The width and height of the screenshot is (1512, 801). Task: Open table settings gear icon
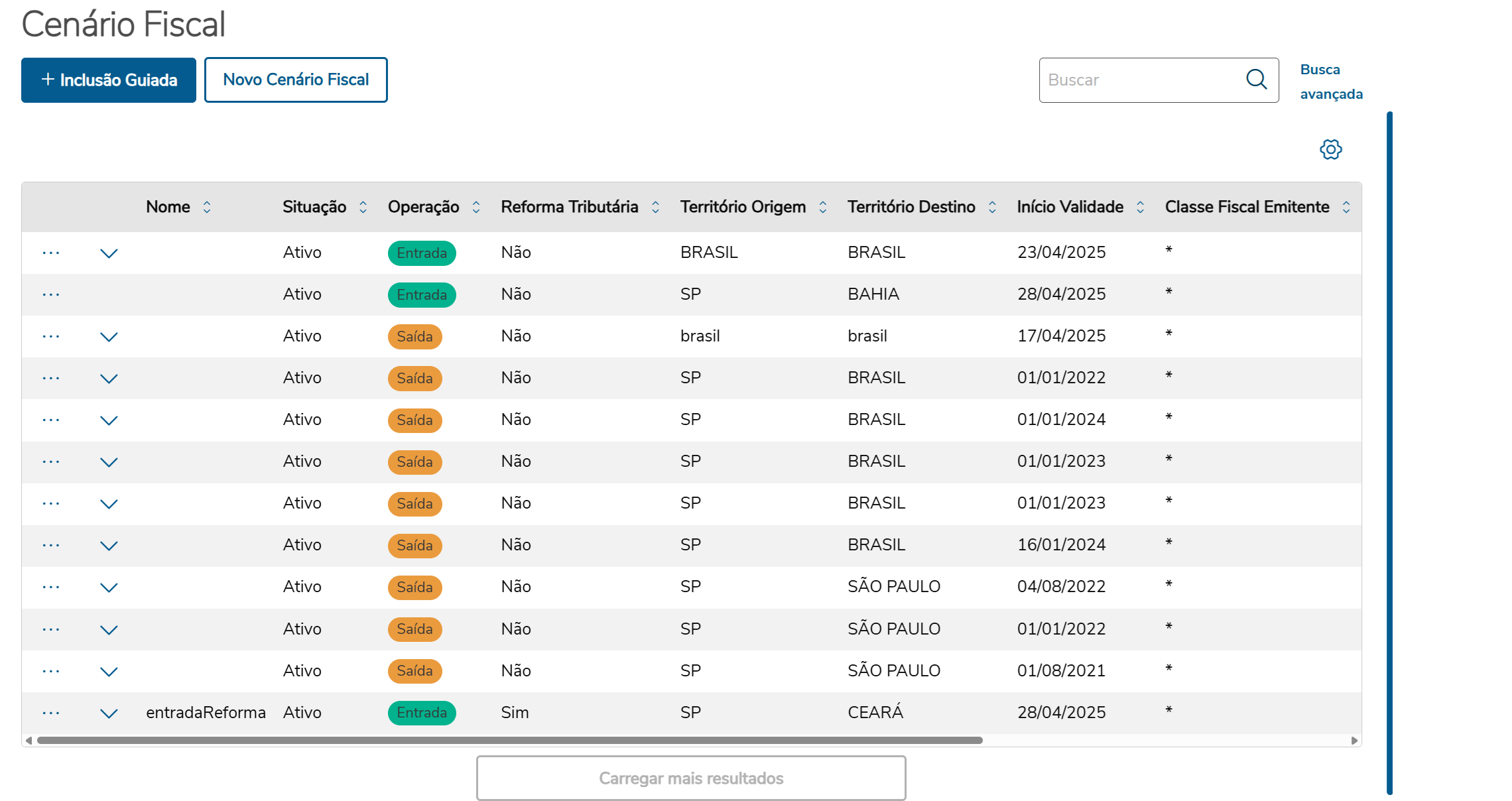1330,149
